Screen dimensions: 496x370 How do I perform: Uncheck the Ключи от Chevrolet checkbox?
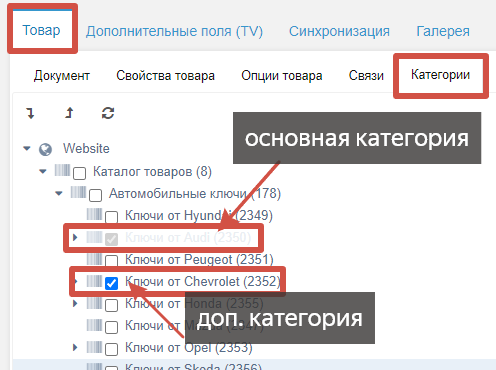(111, 283)
